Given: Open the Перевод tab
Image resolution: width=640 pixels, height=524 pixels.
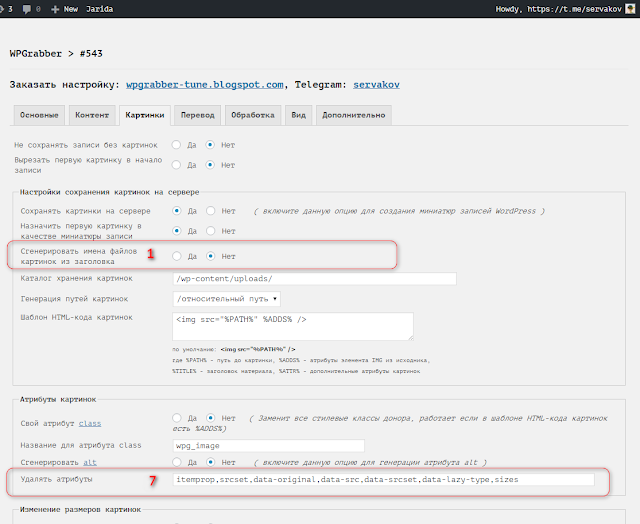Looking at the screenshot, I should 198,115.
